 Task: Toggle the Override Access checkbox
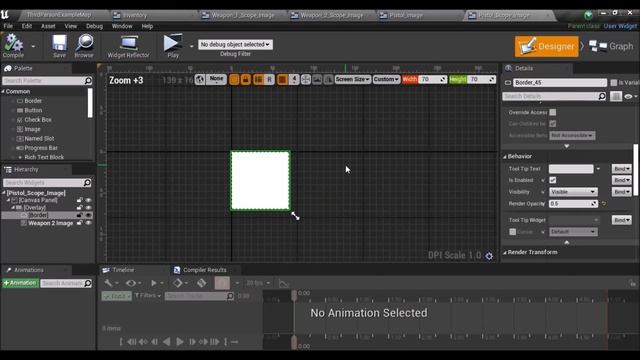tap(553, 112)
